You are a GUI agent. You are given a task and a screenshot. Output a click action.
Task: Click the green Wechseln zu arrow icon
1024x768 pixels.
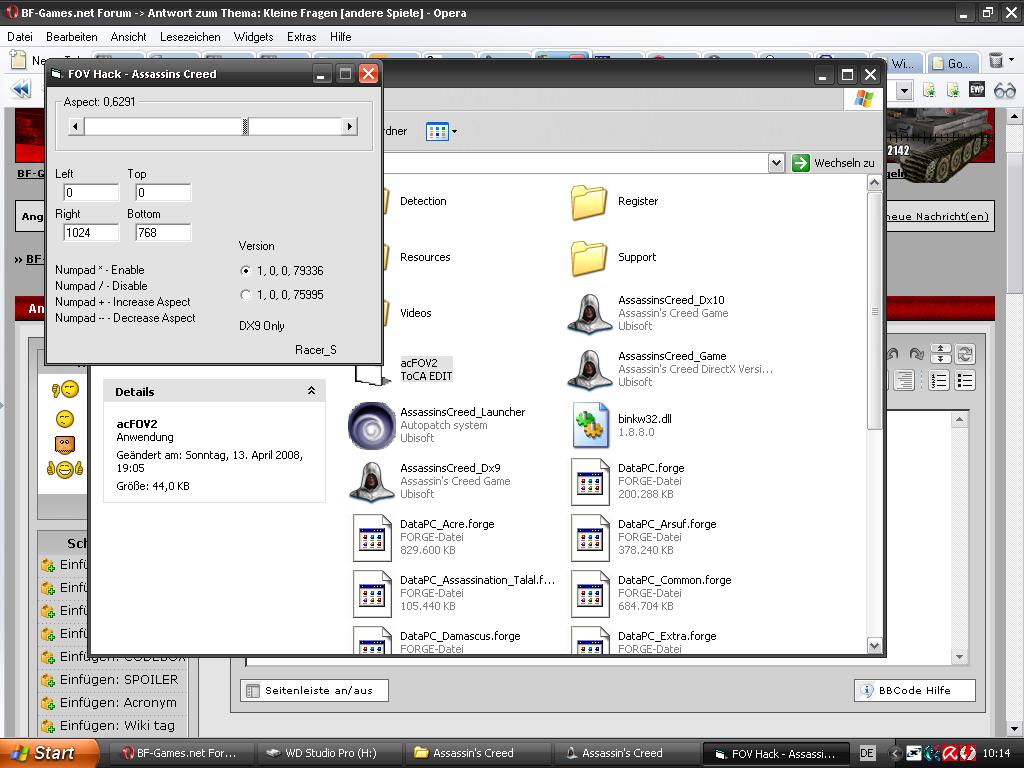[800, 163]
